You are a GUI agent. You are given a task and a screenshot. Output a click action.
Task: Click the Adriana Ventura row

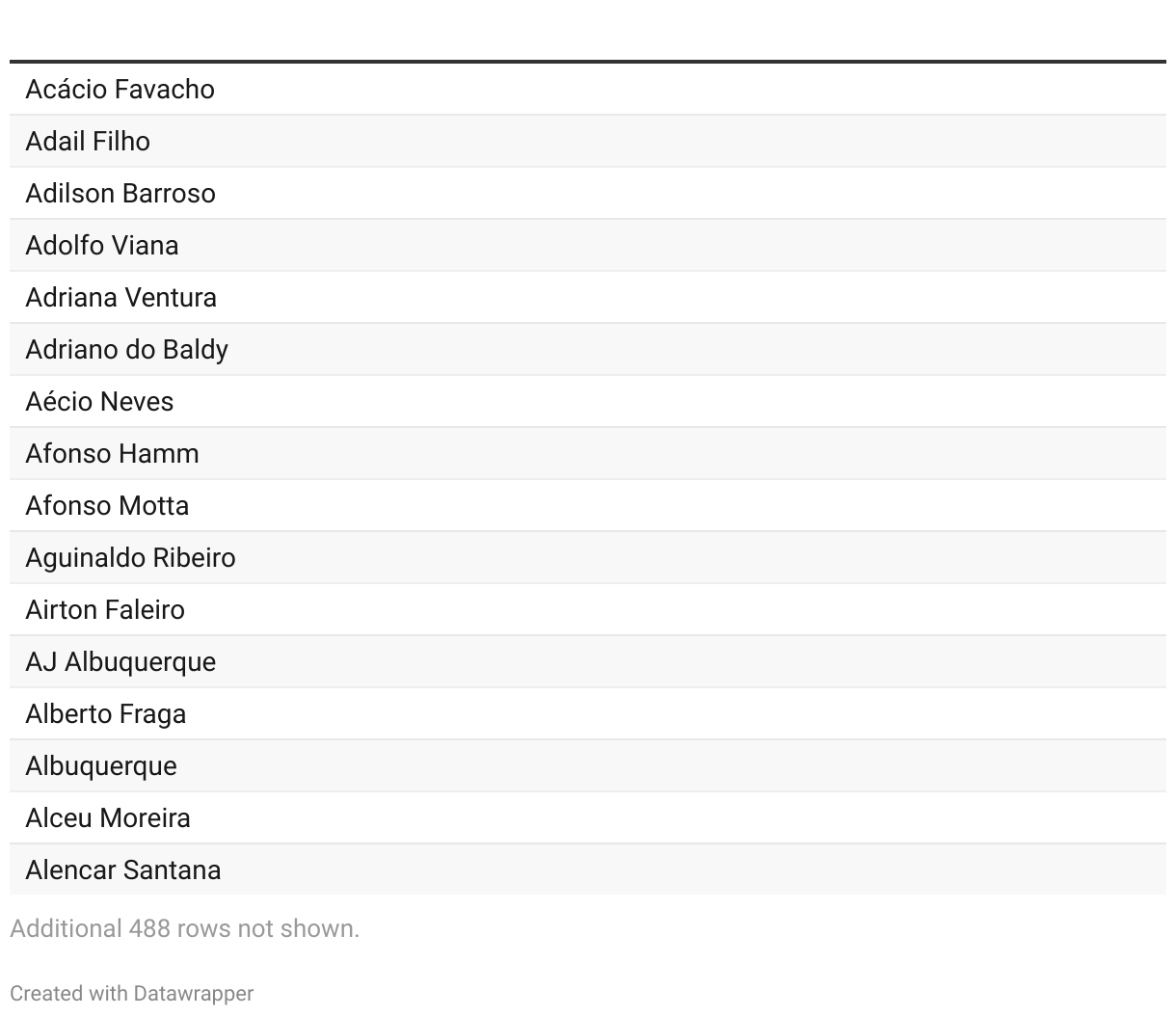pyautogui.click(x=121, y=298)
